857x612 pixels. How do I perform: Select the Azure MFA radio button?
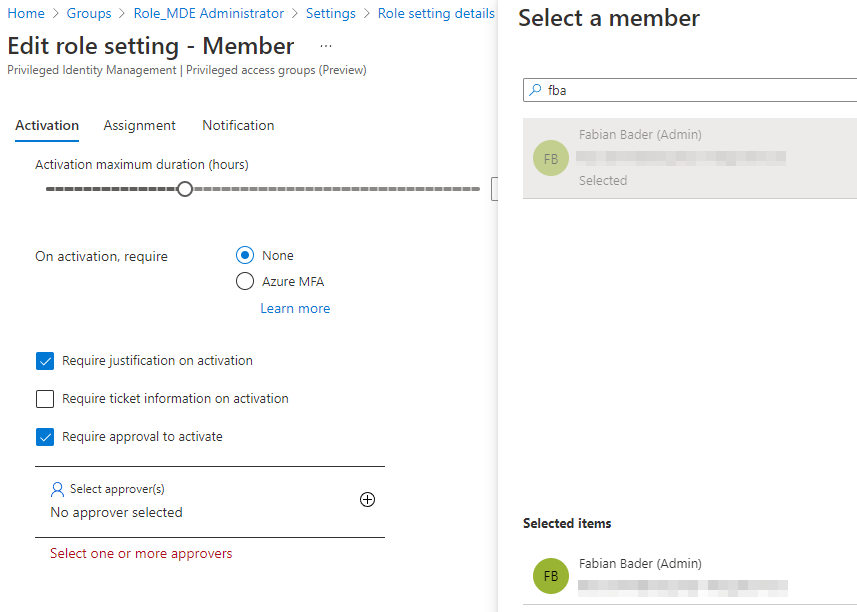(245, 281)
